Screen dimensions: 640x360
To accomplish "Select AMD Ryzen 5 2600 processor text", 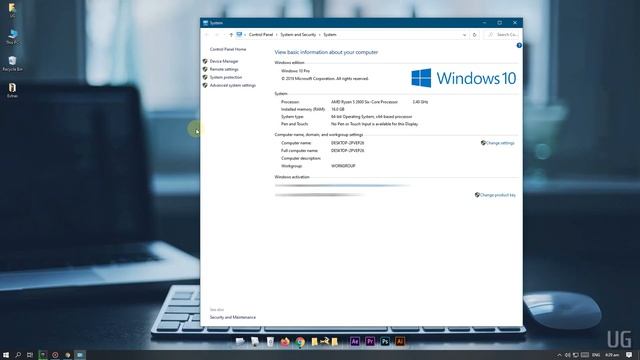I will [364, 102].
